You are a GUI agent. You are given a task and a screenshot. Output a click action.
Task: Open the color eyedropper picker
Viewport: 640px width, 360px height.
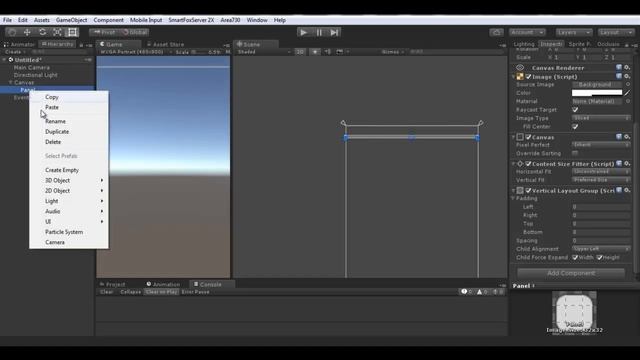pos(627,93)
